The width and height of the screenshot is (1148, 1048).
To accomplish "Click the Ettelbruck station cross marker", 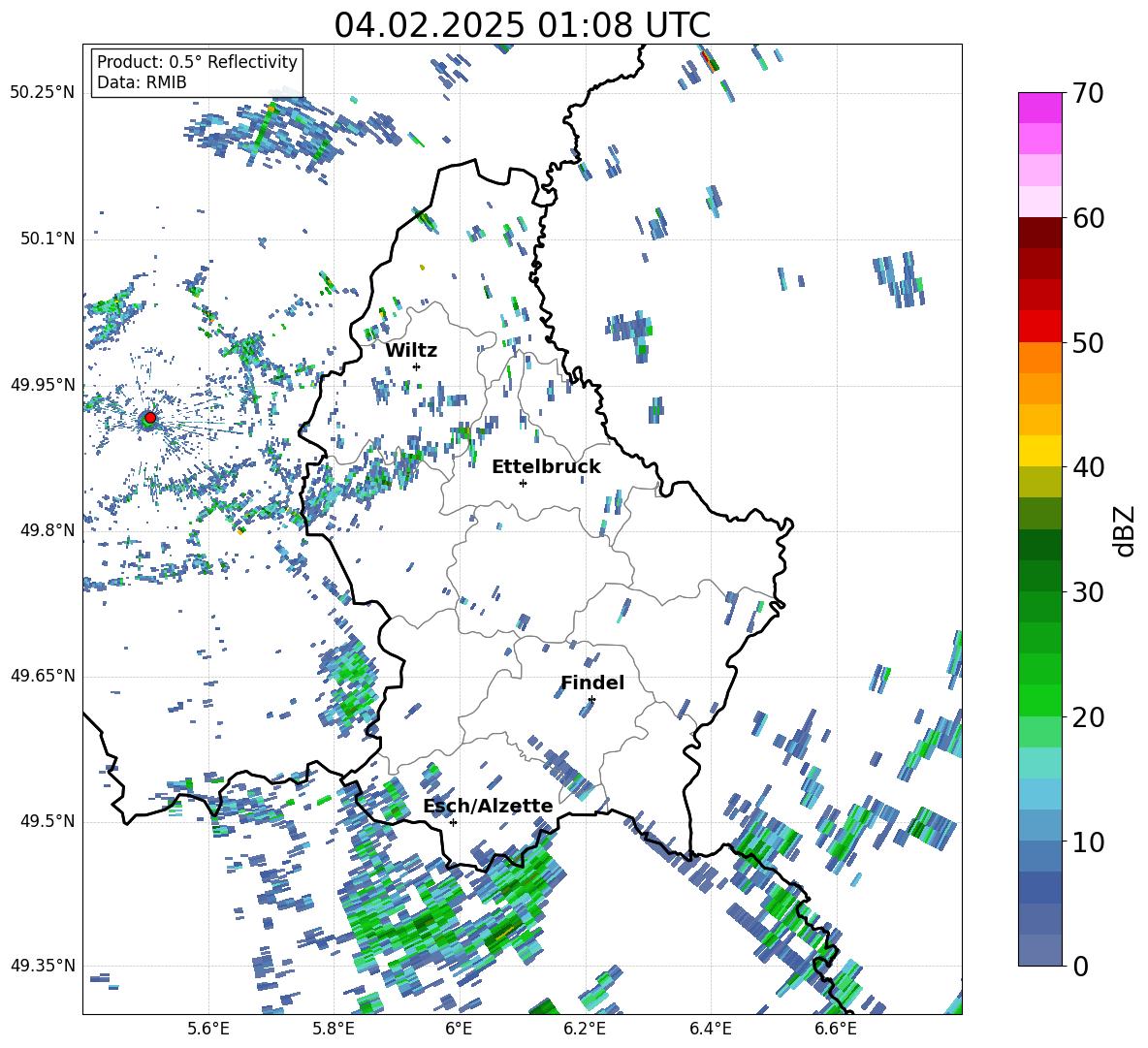I will (x=523, y=483).
